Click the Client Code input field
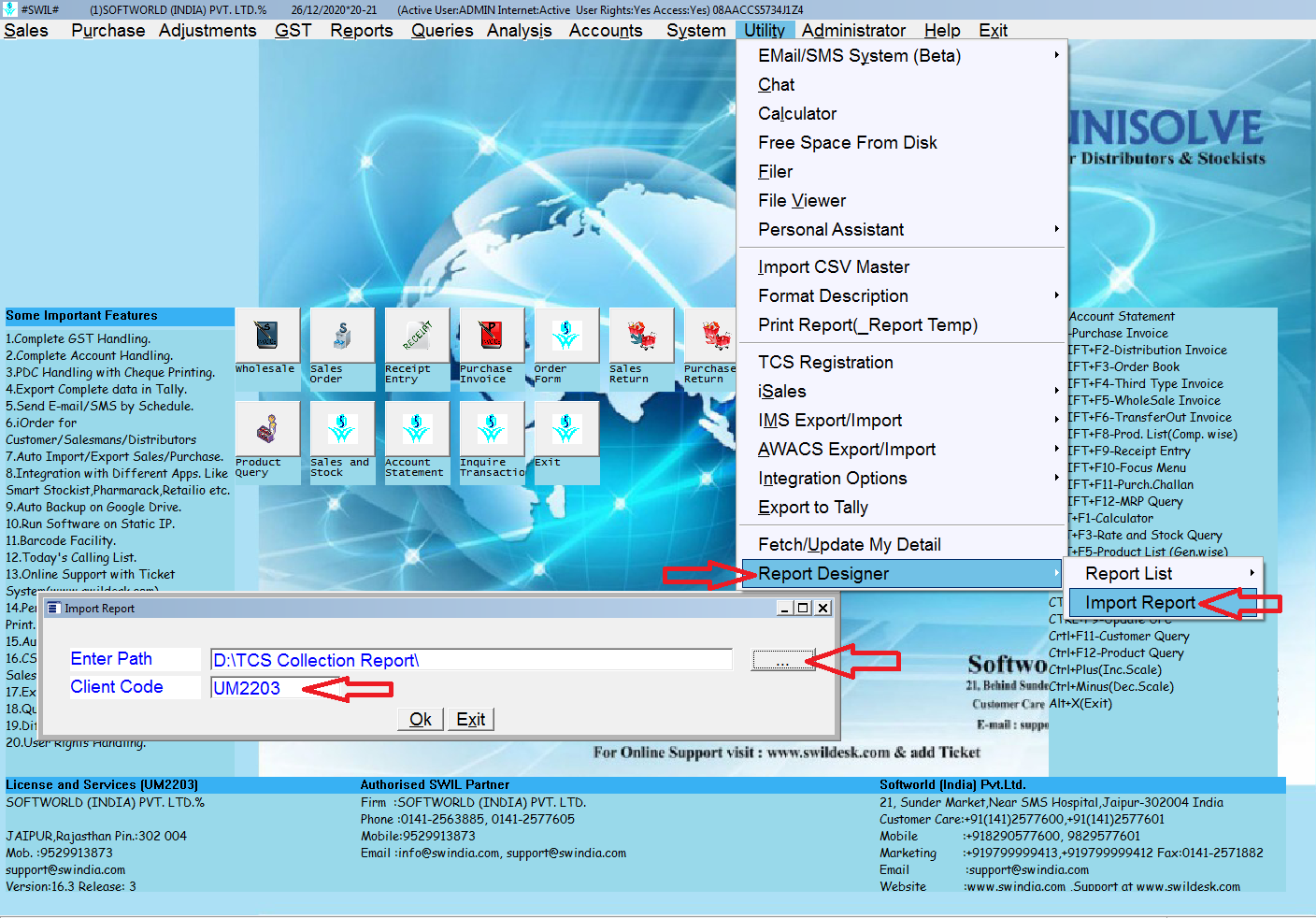Screen dimensions: 1316x918 click(x=252, y=689)
